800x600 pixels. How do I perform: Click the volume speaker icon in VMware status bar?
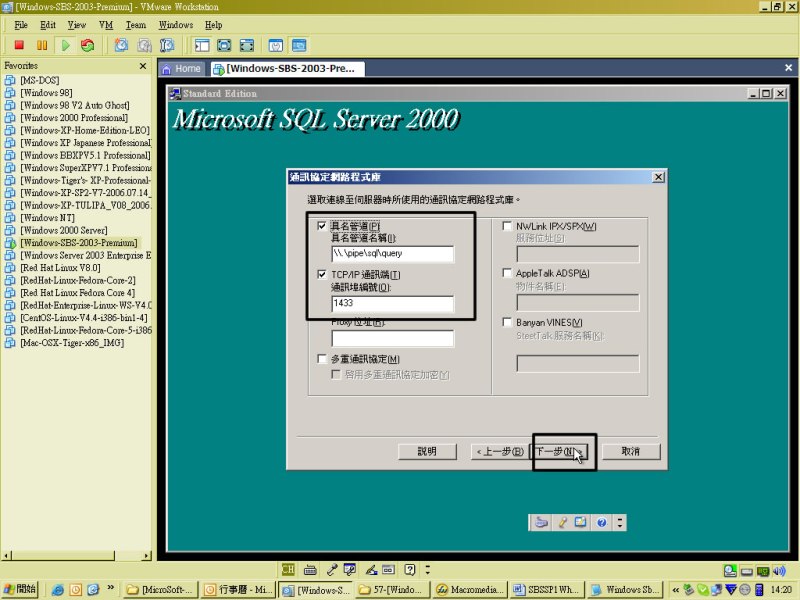coord(779,571)
